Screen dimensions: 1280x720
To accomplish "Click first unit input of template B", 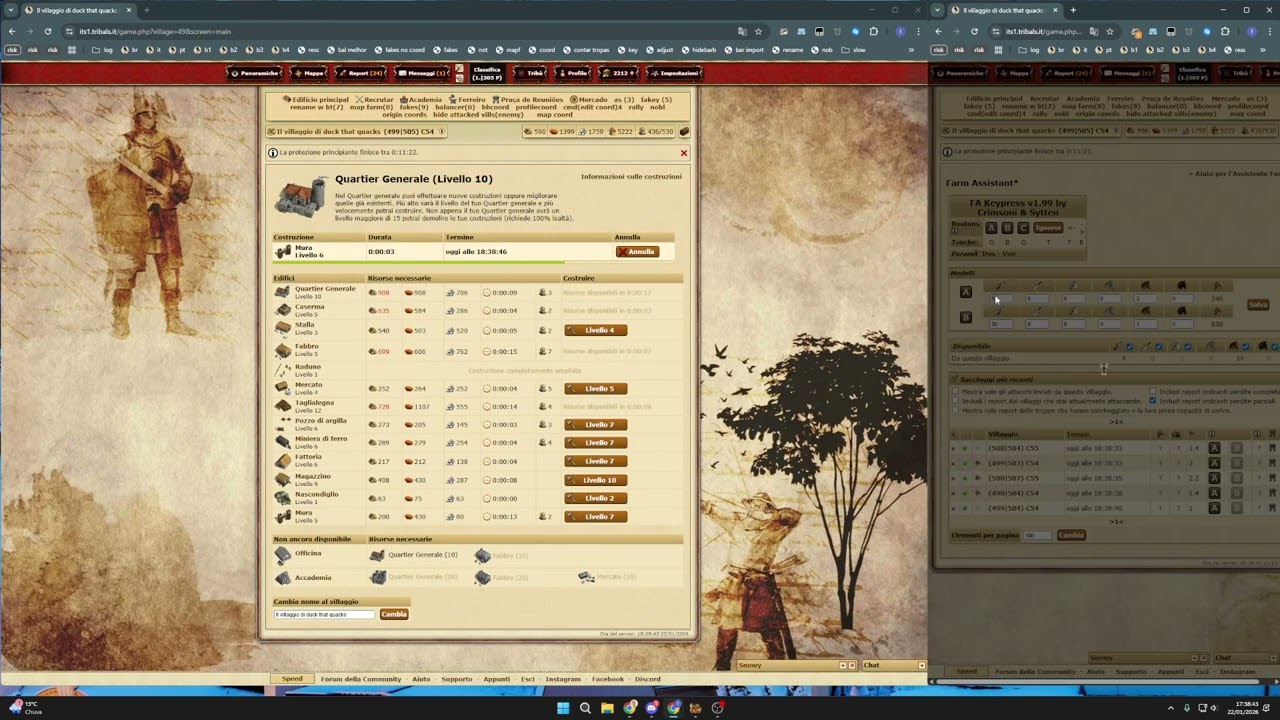I will tap(999, 324).
